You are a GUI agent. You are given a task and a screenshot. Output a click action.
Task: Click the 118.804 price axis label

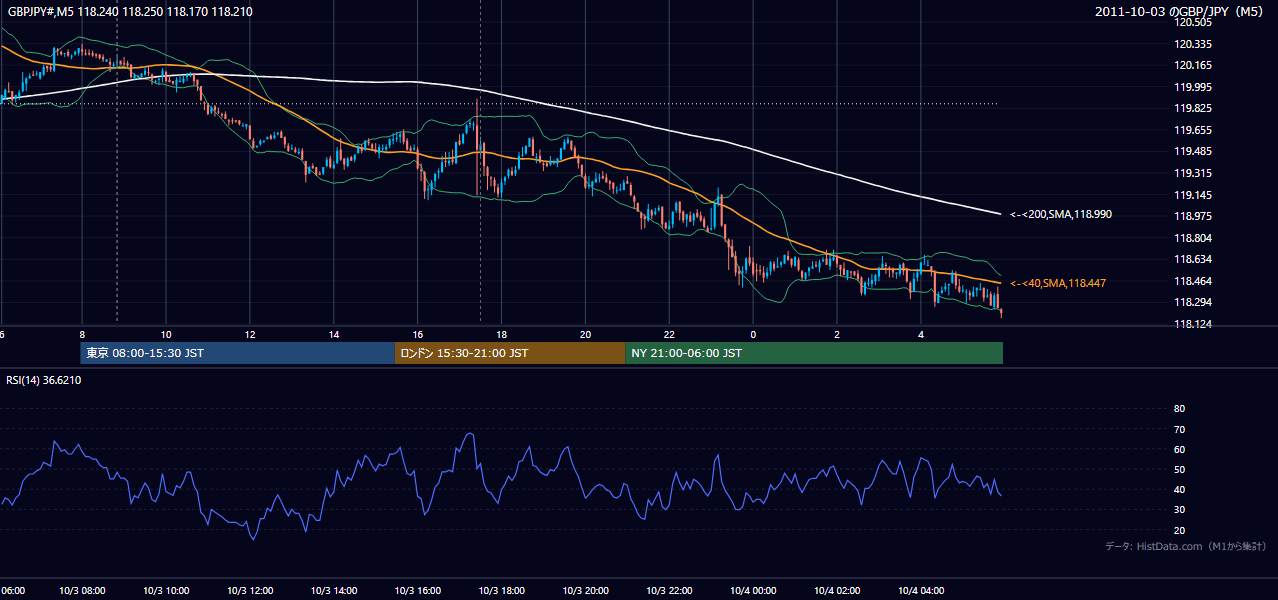1195,238
